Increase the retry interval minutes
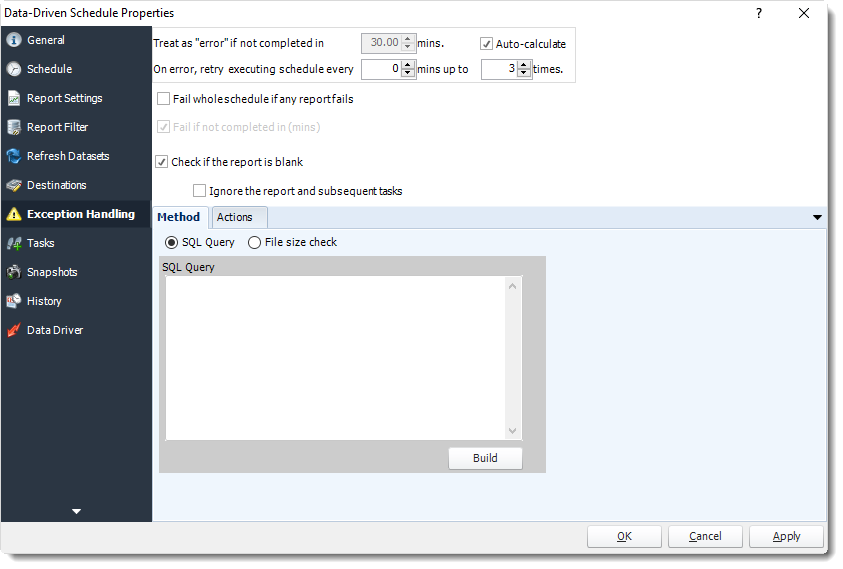The height and width of the screenshot is (569, 843). pos(408,65)
